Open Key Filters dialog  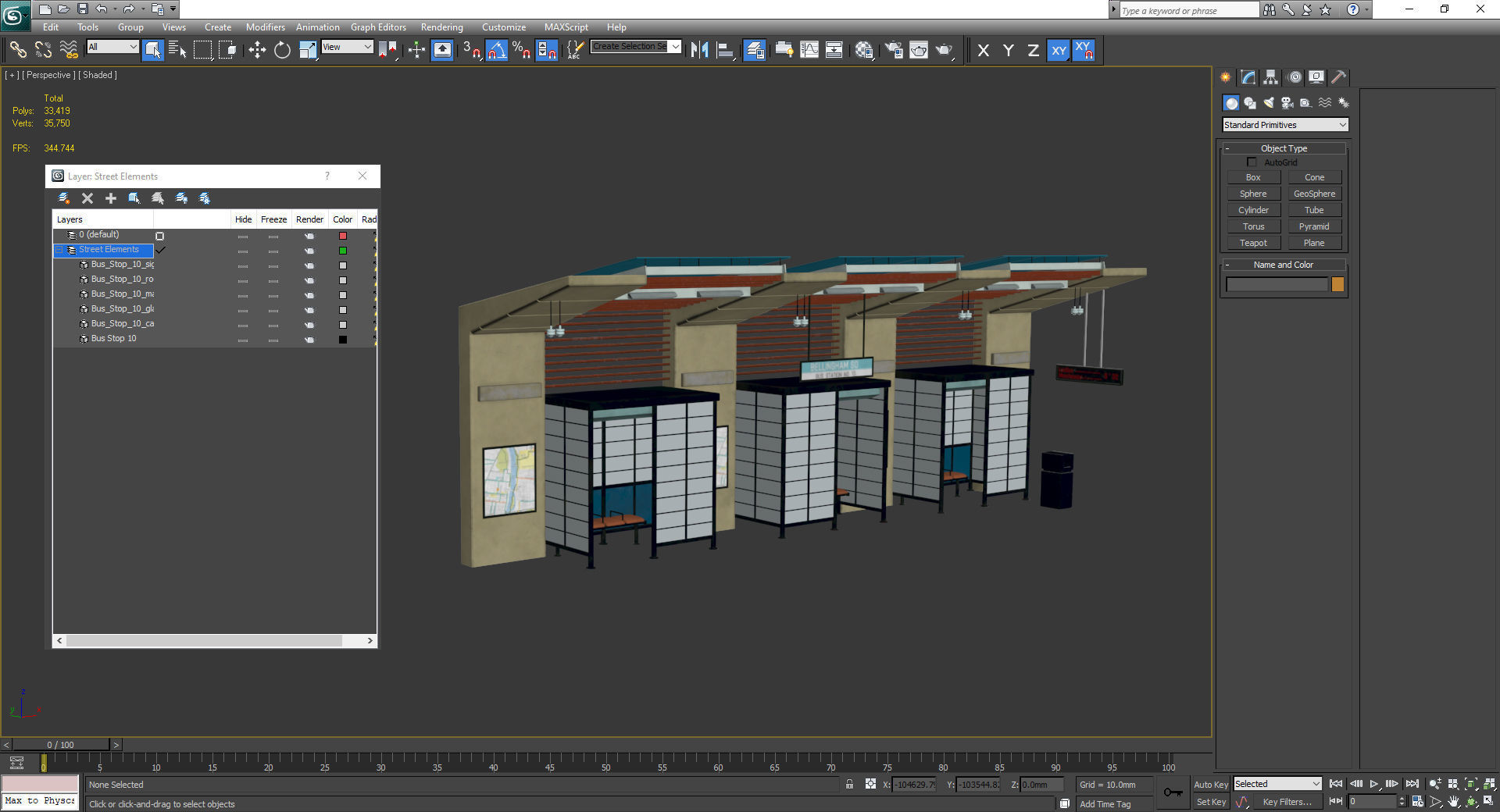point(1287,802)
